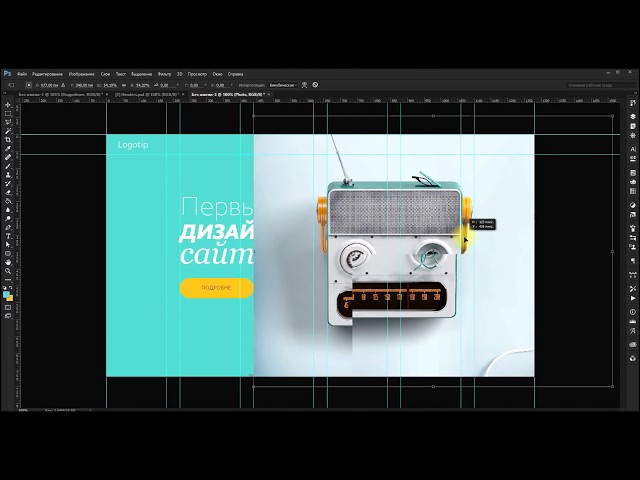Select the Crop tool
The height and width of the screenshot is (480, 640).
pos(8,140)
